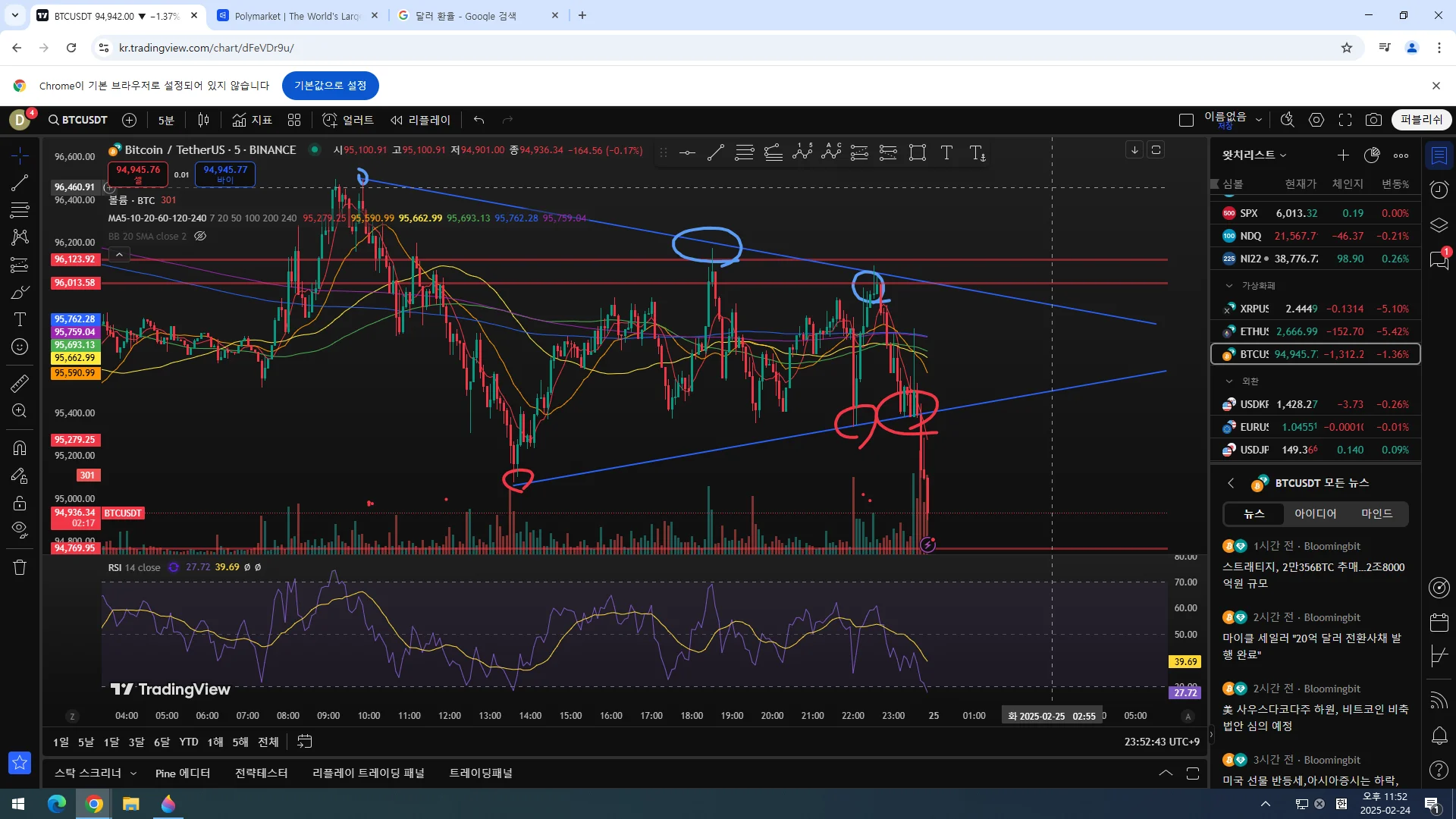Select the 1해 time range
The height and width of the screenshot is (819, 1456).
click(215, 742)
